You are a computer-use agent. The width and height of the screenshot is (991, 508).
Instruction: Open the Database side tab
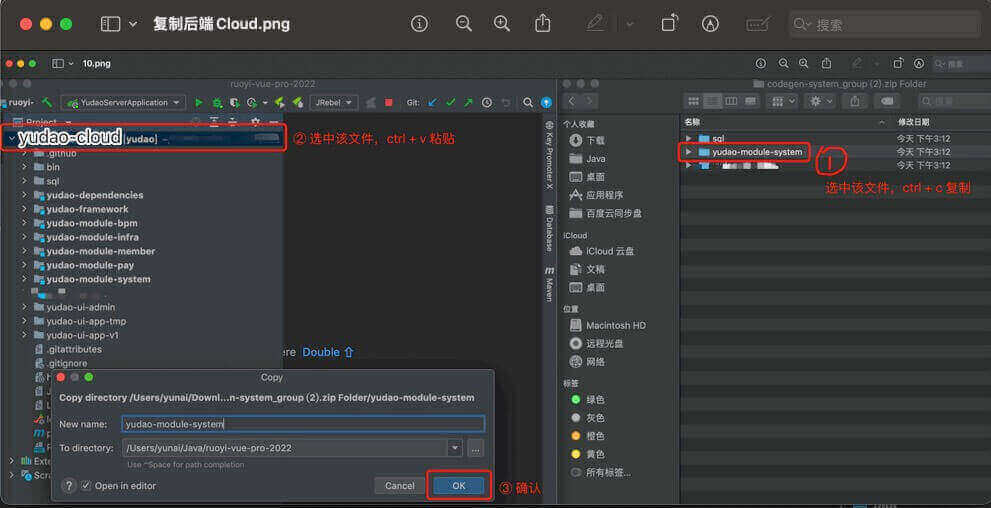[x=549, y=228]
